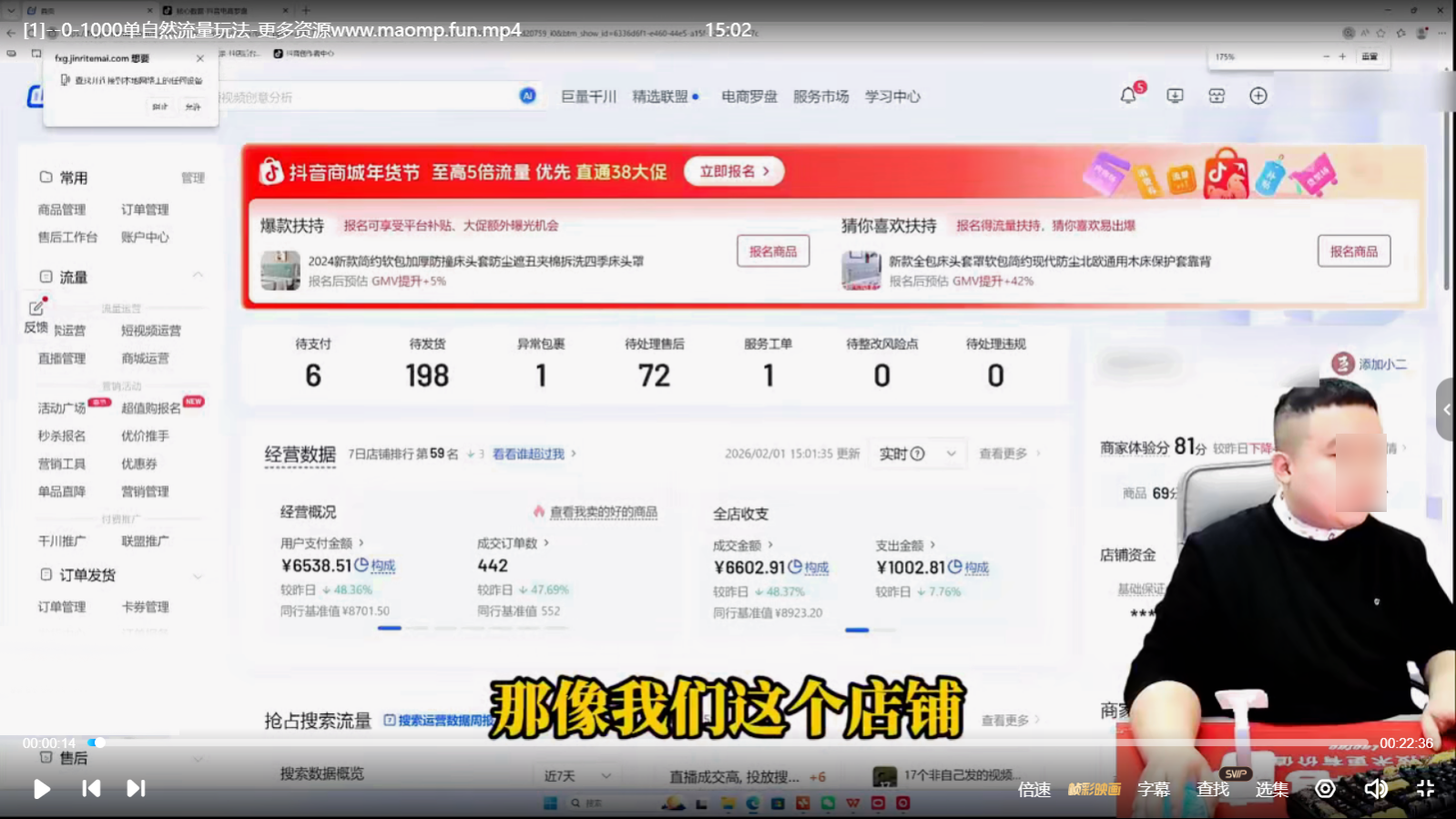Screen dimensions: 1456x819
Task: Exit fullscreen mode in player
Action: tap(1425, 789)
